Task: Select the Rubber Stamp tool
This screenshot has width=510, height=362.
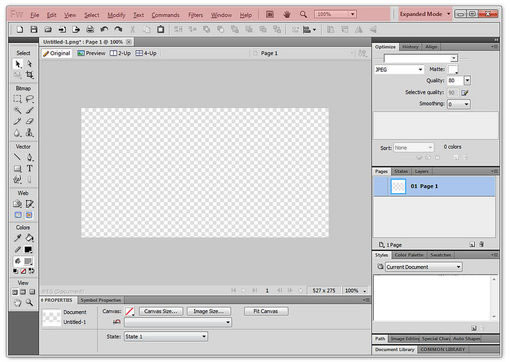Action: coord(30,133)
